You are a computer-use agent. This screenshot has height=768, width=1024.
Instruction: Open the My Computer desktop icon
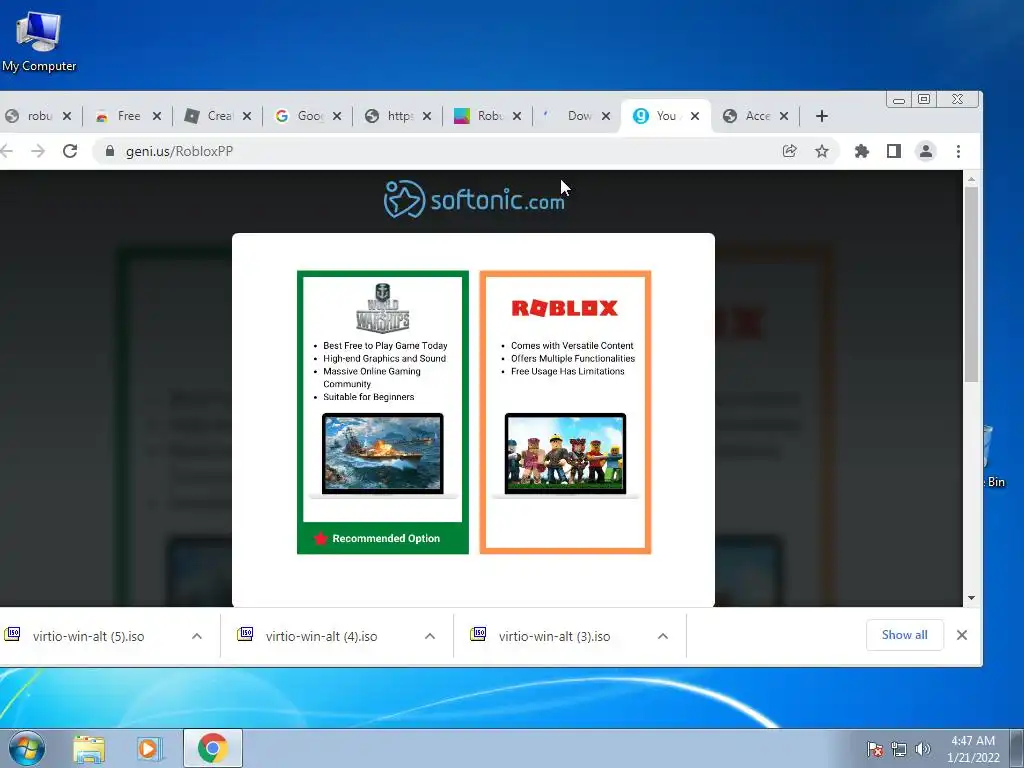tap(39, 42)
